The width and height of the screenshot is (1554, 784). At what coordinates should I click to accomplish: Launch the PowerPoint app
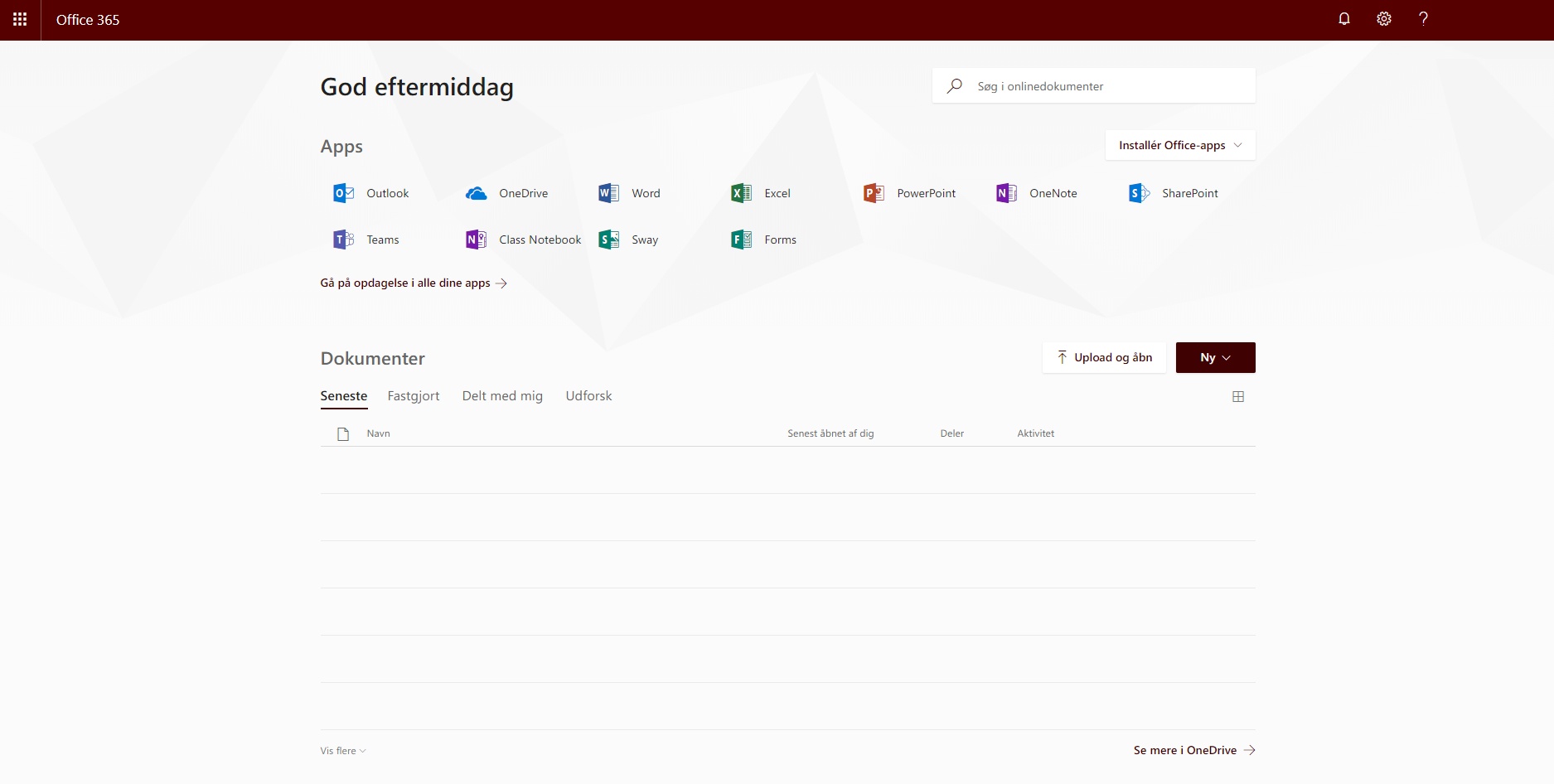tap(910, 193)
